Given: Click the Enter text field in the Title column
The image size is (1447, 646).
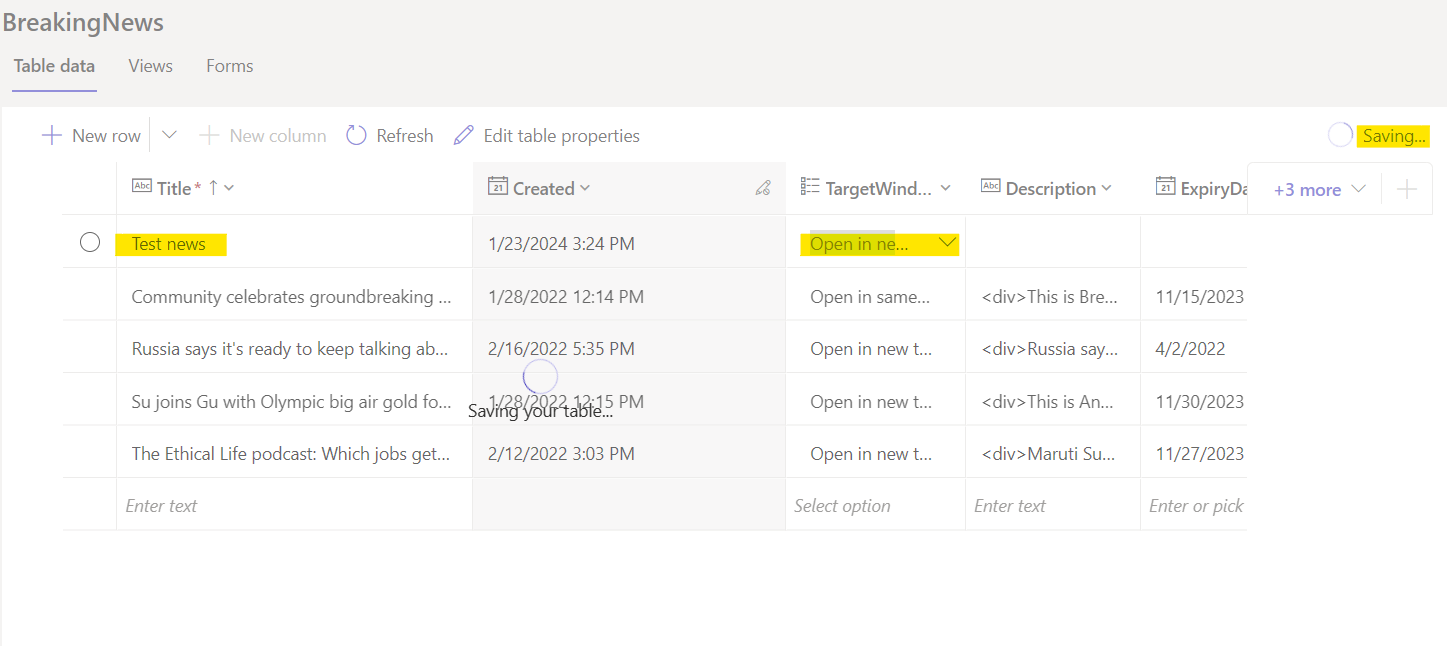Looking at the screenshot, I should pos(200,505).
